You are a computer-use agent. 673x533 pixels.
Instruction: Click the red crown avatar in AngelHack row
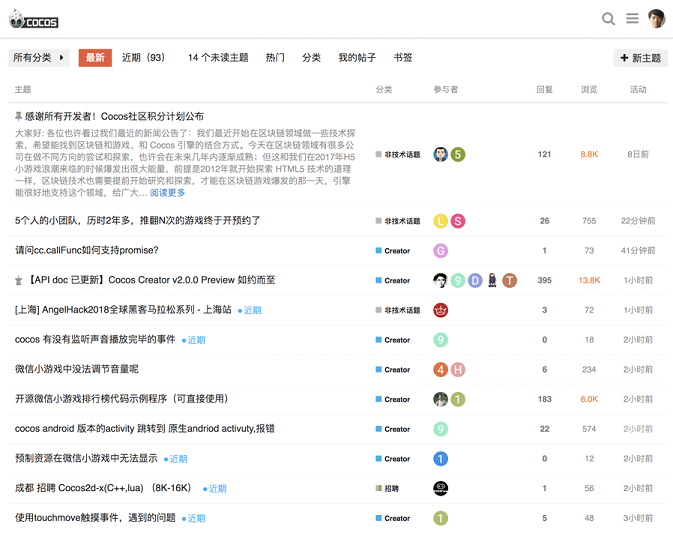440,310
